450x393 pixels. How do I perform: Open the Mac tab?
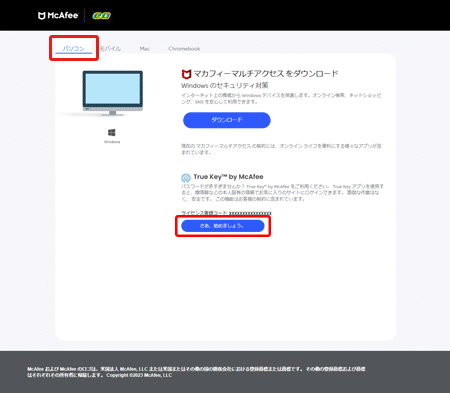pyautogui.click(x=145, y=49)
